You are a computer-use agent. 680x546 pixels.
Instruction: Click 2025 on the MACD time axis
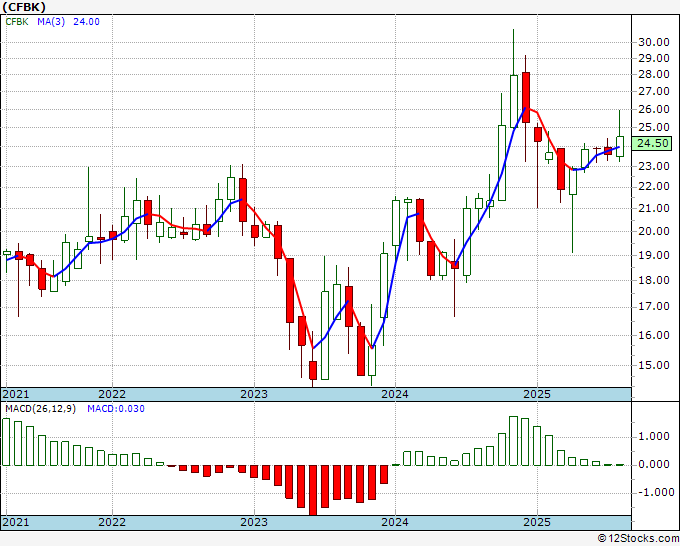point(536,522)
